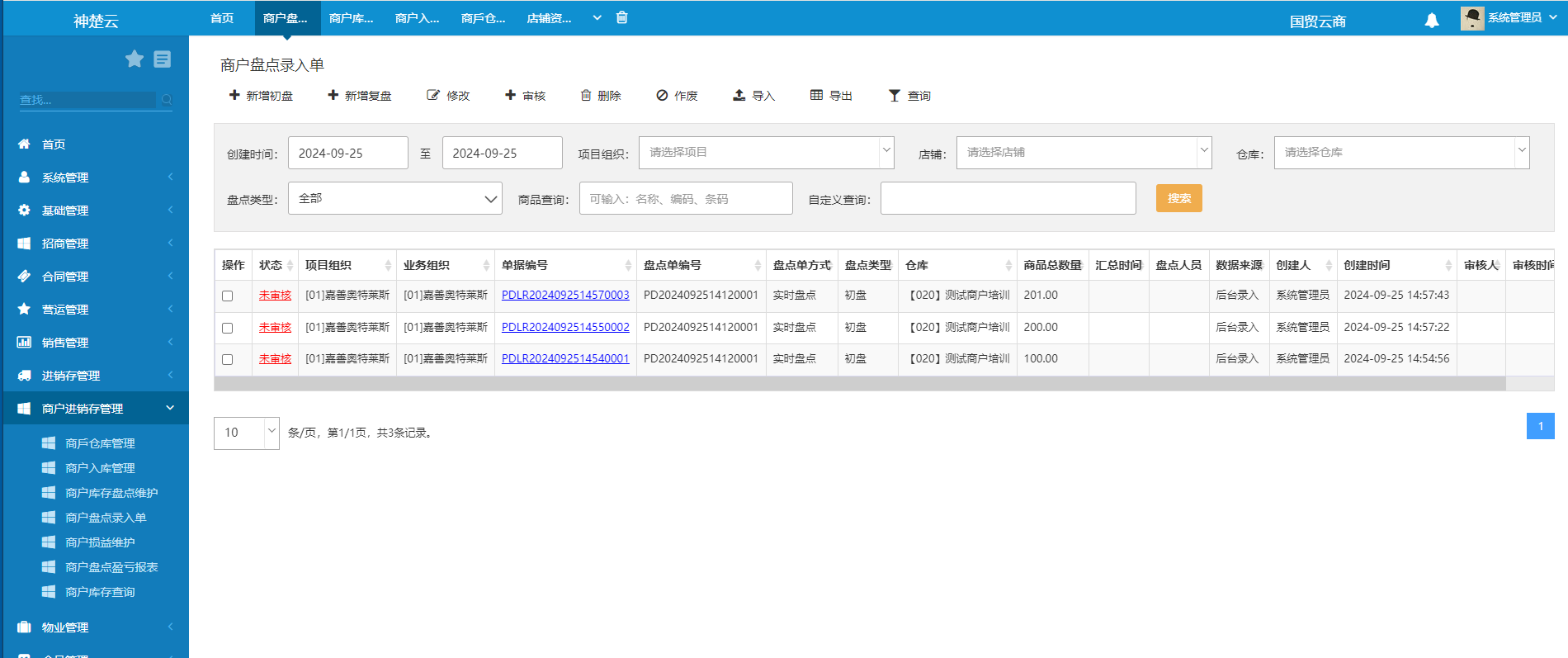Screen dimensions: 1568x658
Task: Click the favorites star icon in sidebar
Action: (135, 59)
